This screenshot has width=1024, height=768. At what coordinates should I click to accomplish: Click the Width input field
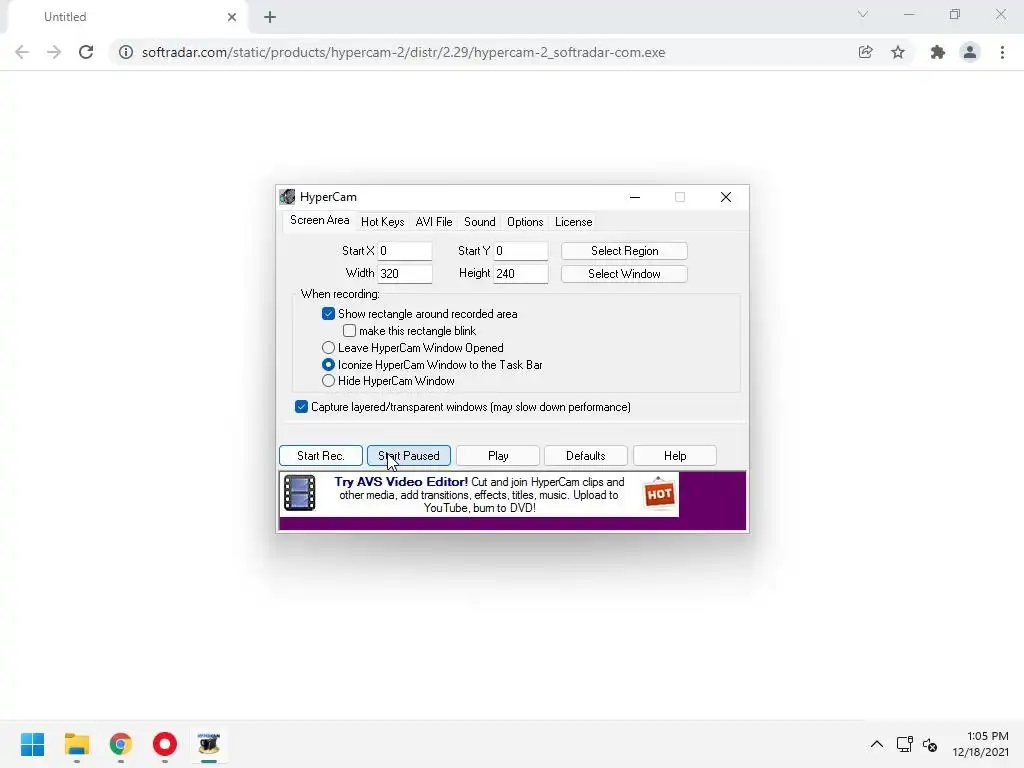[x=404, y=274]
